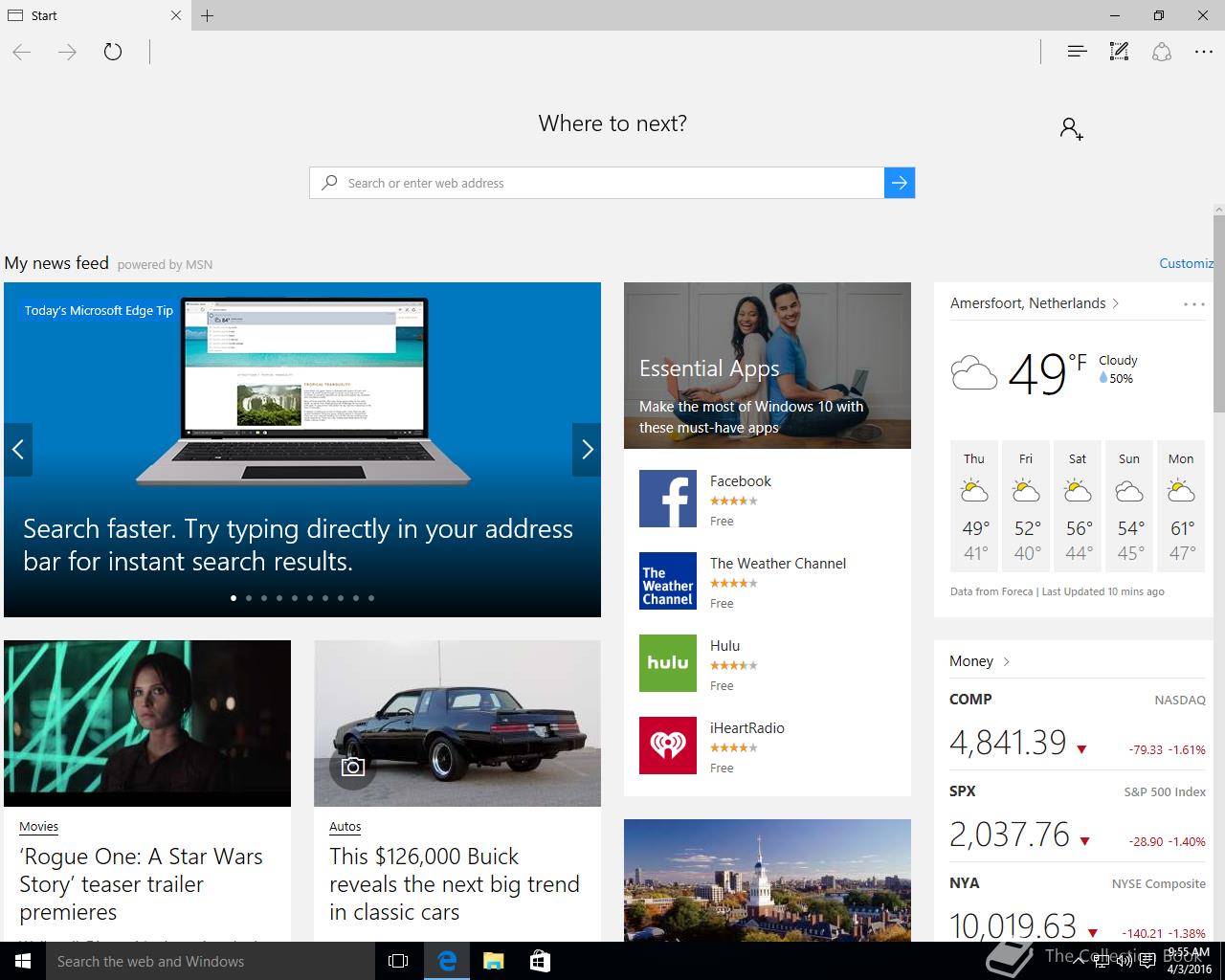Click the browser Back arrow

22,52
